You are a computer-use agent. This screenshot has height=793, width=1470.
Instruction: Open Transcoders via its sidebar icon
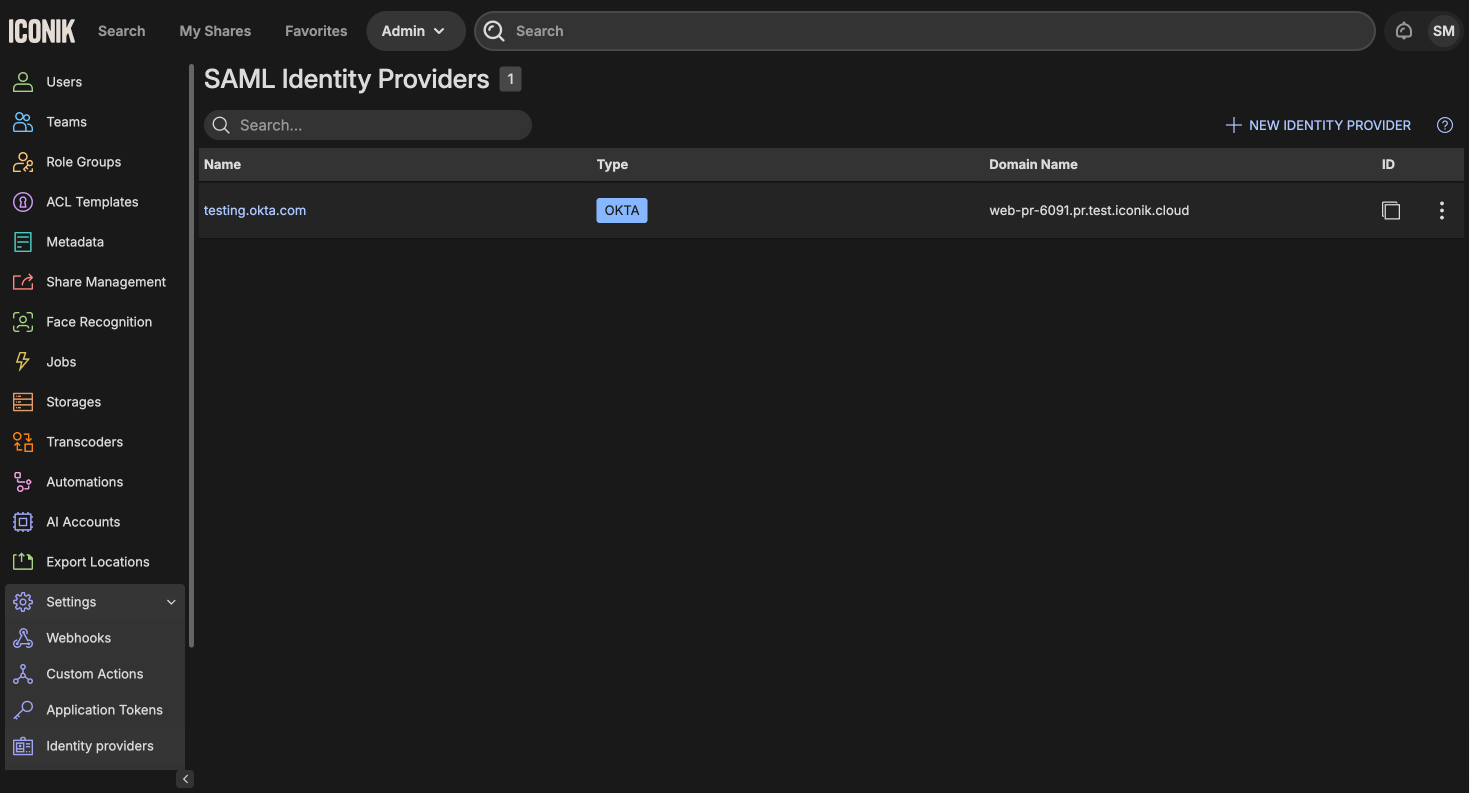pyautogui.click(x=22, y=442)
